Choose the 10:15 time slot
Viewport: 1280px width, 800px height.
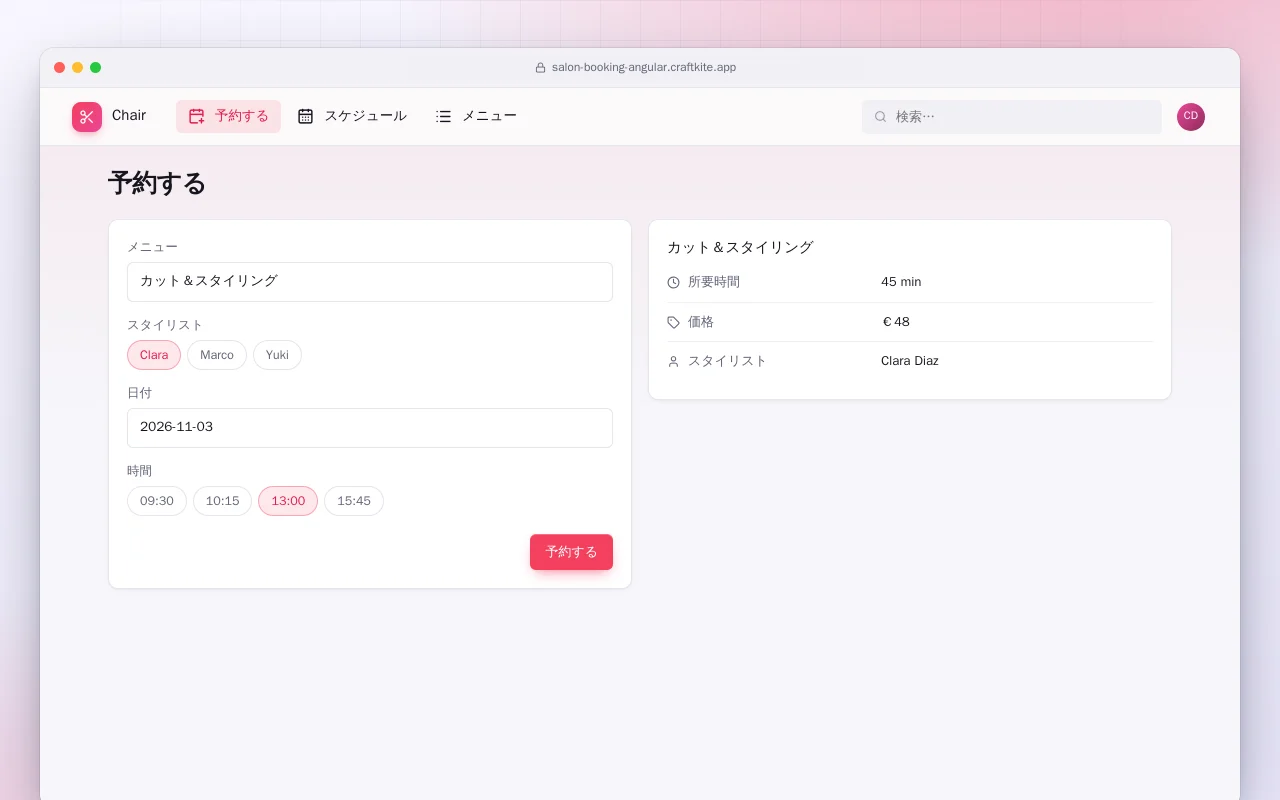pos(223,501)
